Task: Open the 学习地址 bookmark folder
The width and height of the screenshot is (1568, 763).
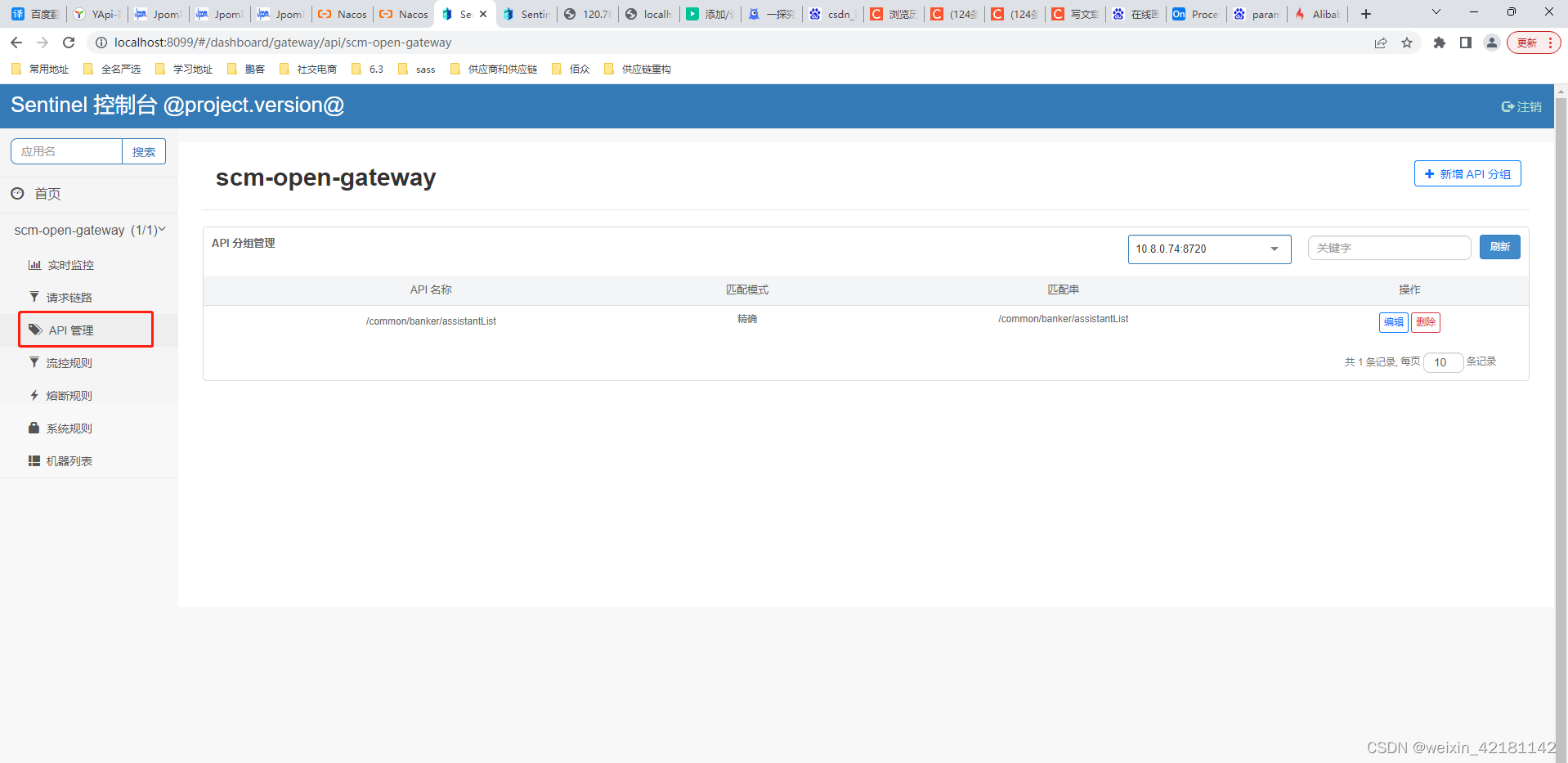Action: click(184, 70)
